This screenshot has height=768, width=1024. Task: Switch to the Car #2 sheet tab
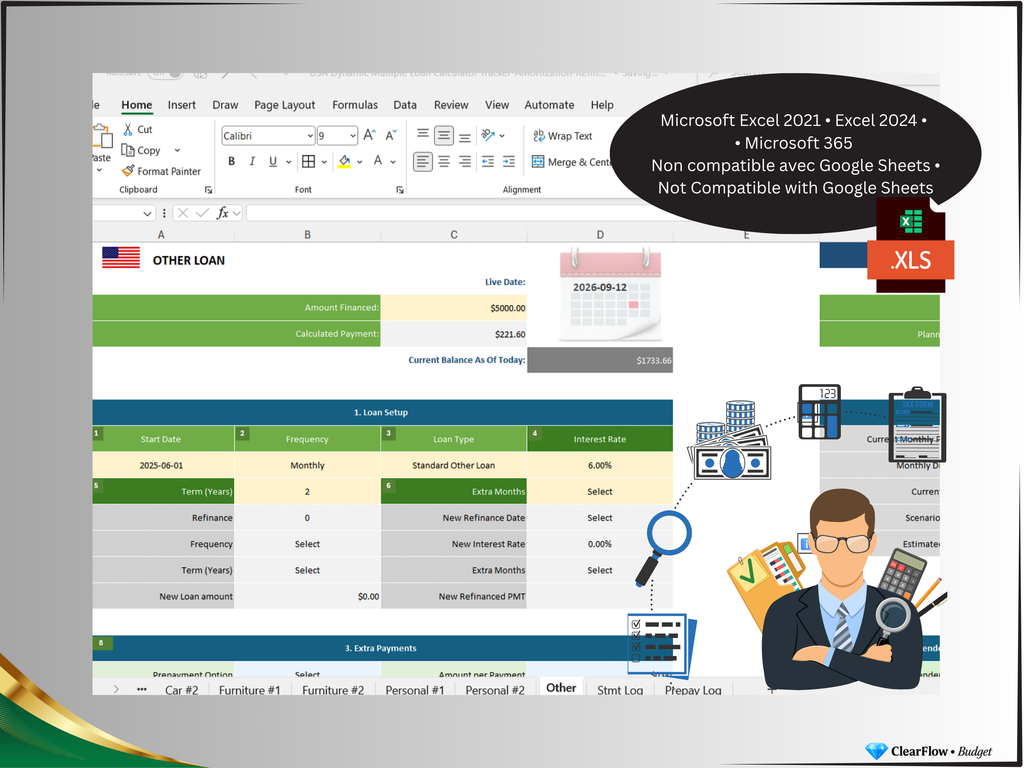pos(182,690)
